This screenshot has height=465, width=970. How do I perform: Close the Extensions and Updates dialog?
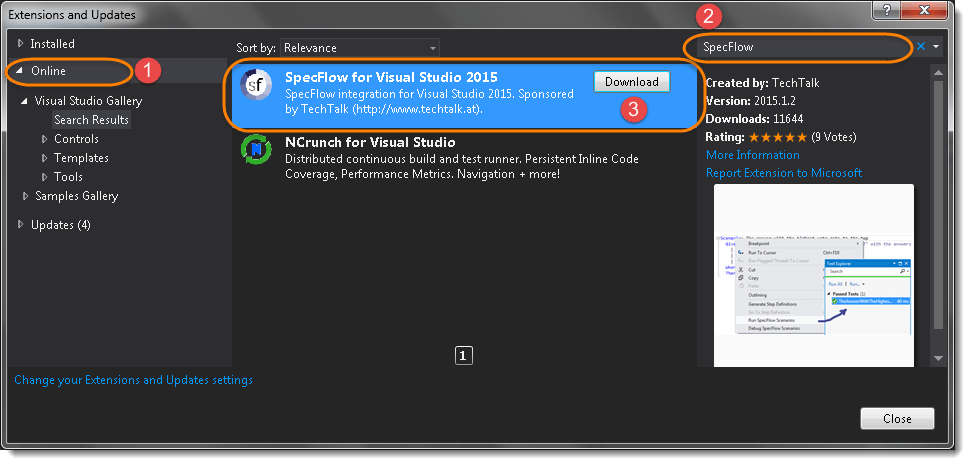[897, 419]
